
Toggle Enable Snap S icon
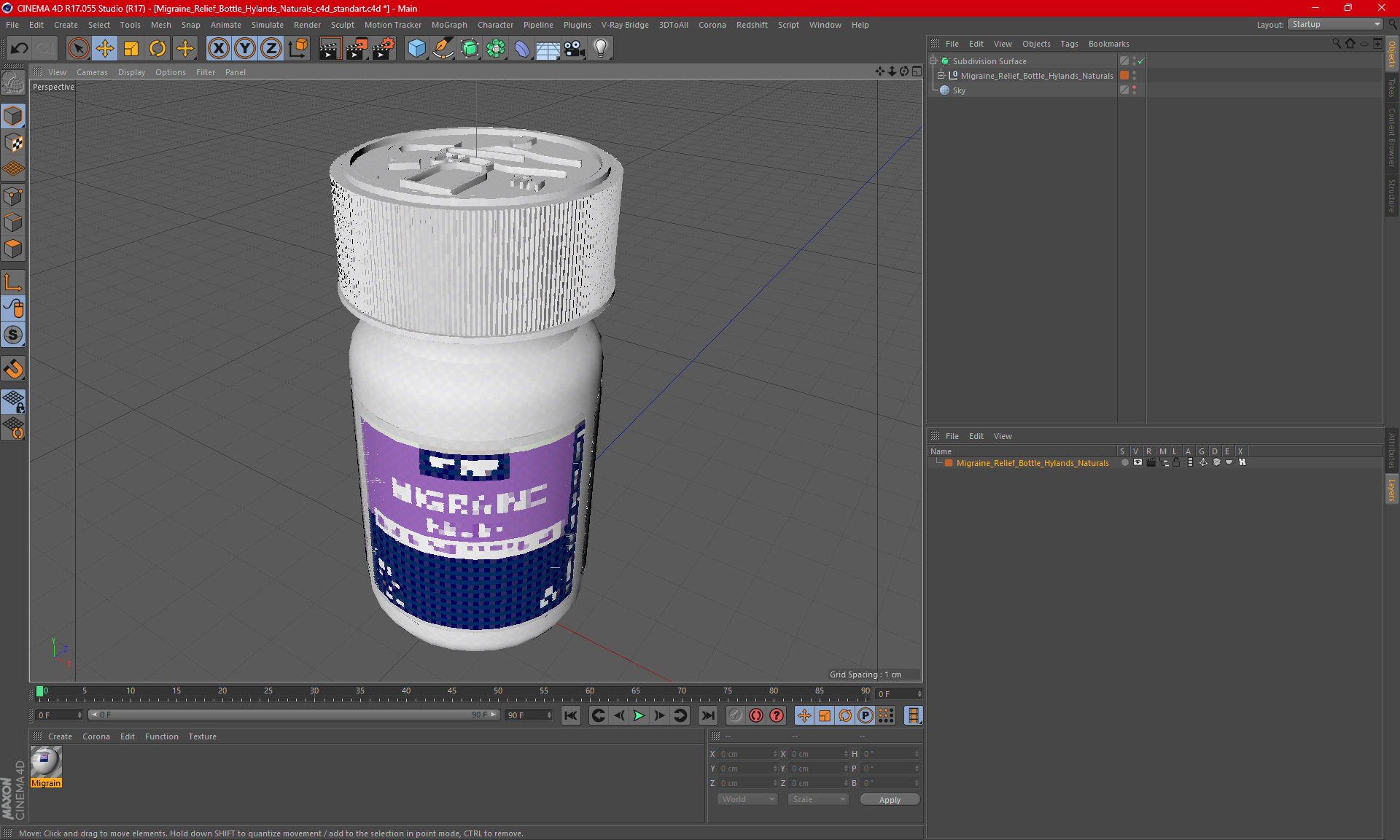pos(13,335)
